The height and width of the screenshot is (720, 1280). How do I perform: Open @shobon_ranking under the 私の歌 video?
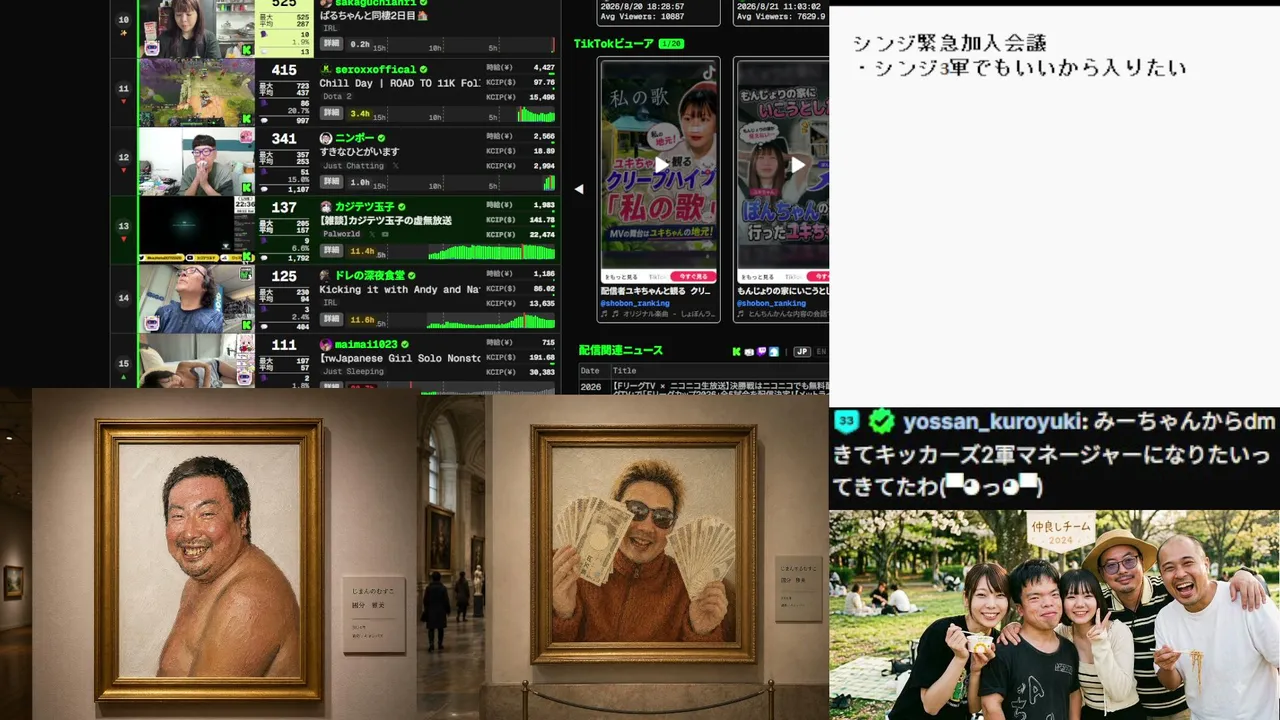click(x=634, y=303)
